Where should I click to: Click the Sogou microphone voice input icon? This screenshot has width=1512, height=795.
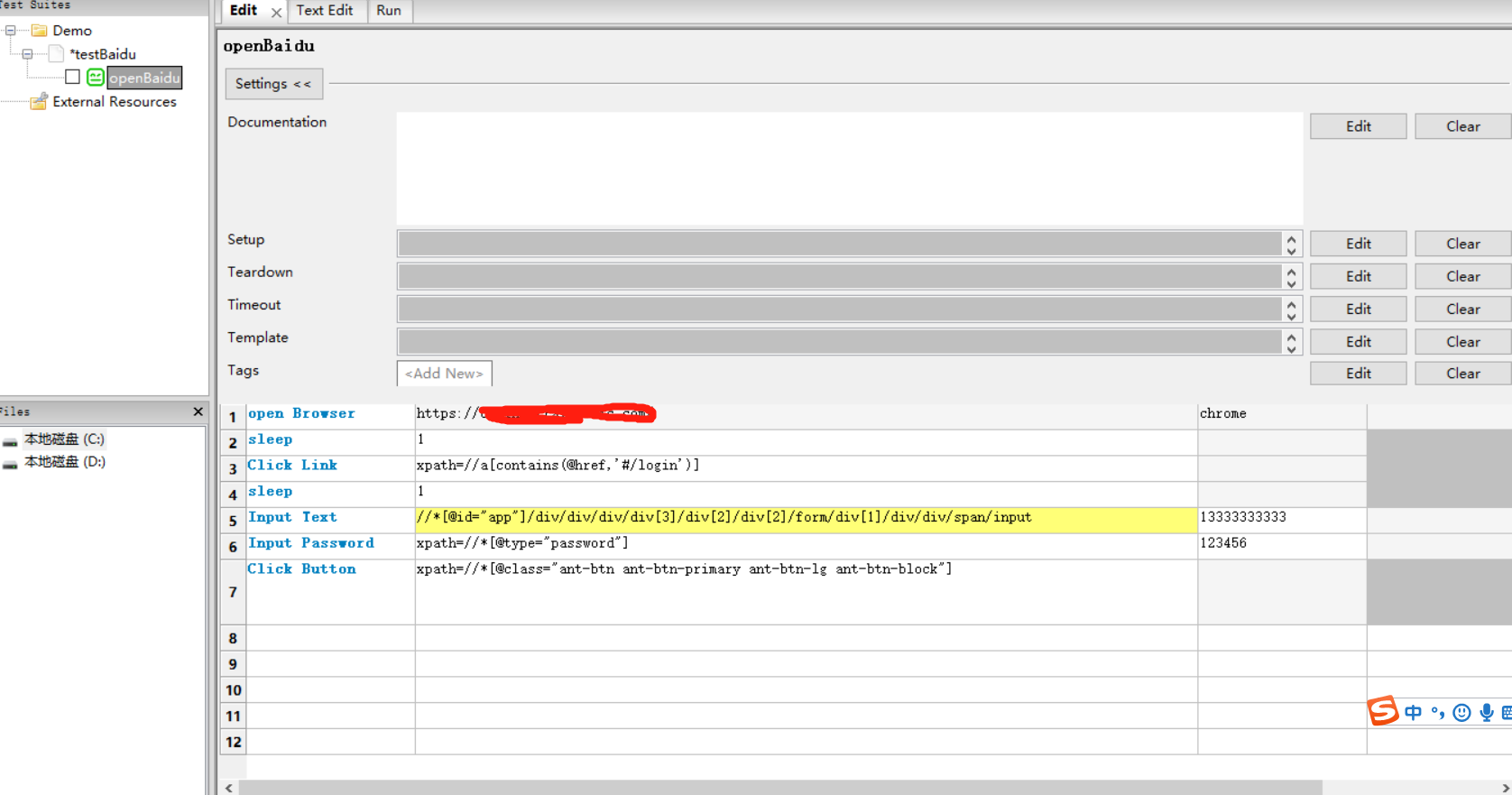pos(1486,713)
